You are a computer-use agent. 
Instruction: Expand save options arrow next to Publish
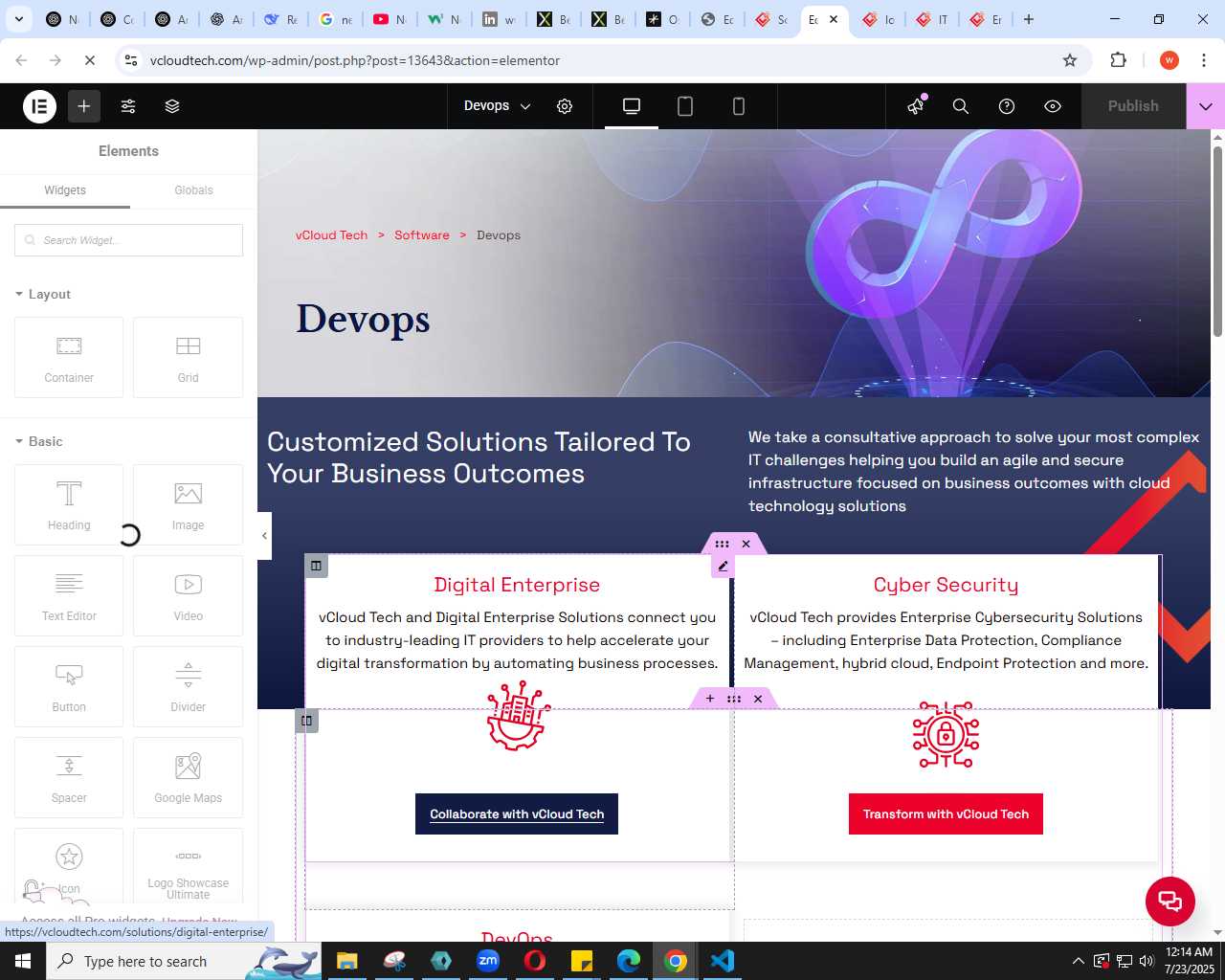tap(1206, 106)
